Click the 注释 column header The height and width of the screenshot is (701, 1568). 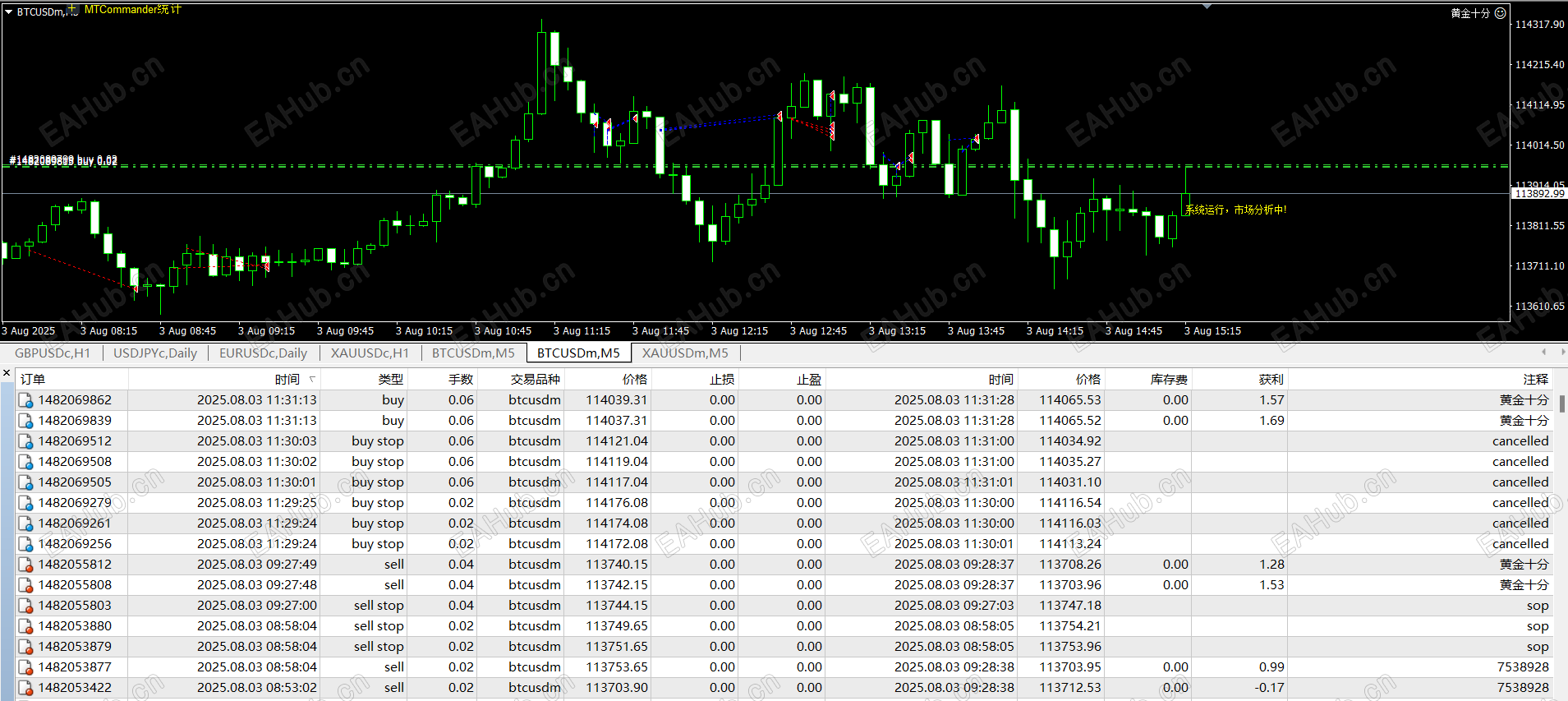coord(1420,379)
